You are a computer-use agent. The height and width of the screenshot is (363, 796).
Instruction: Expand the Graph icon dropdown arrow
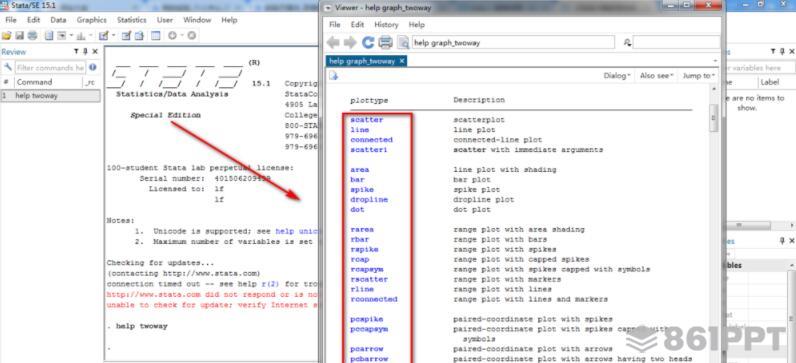(x=91, y=35)
